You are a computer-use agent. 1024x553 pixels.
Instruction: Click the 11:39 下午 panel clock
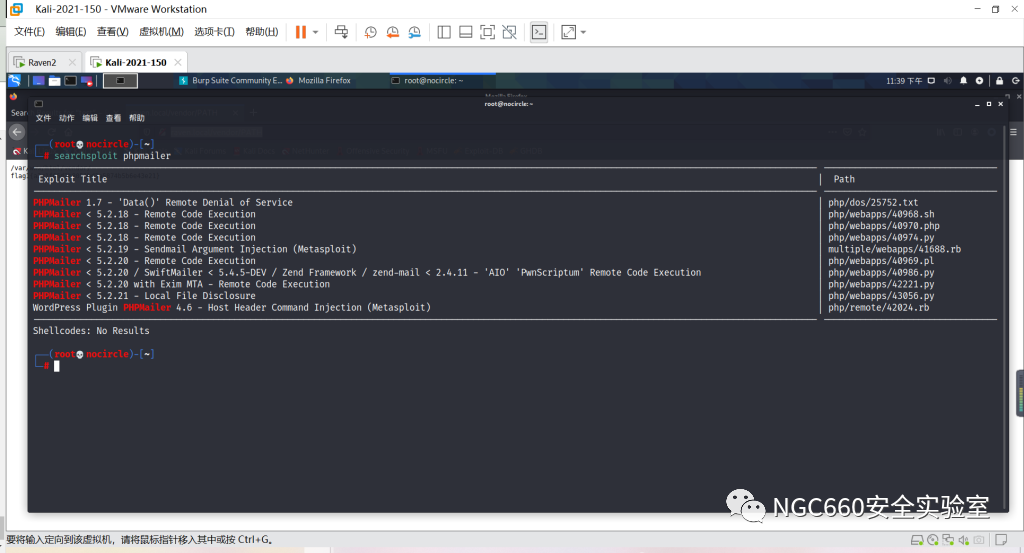(x=904, y=81)
